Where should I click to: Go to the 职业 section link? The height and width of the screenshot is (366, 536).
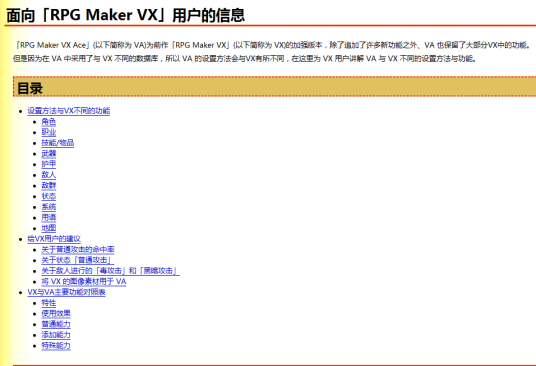click(x=49, y=132)
